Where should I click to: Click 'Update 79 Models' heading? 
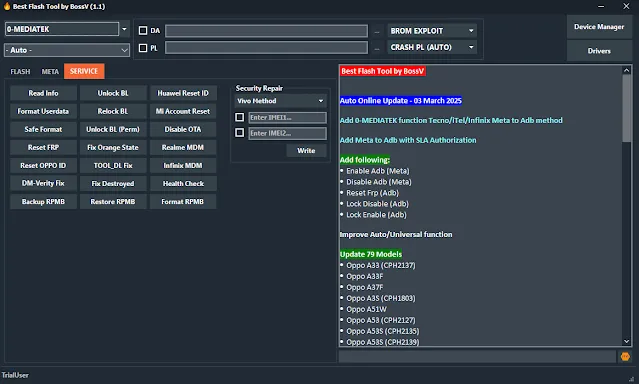371,254
